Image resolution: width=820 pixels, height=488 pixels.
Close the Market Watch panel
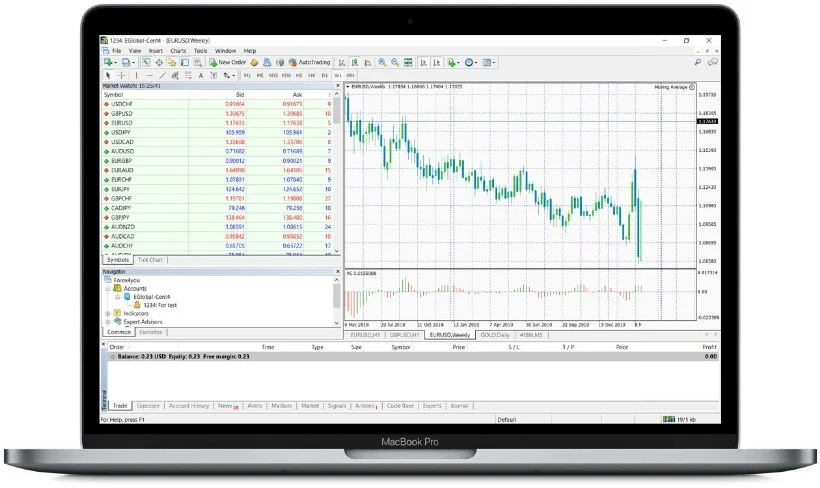tap(337, 86)
